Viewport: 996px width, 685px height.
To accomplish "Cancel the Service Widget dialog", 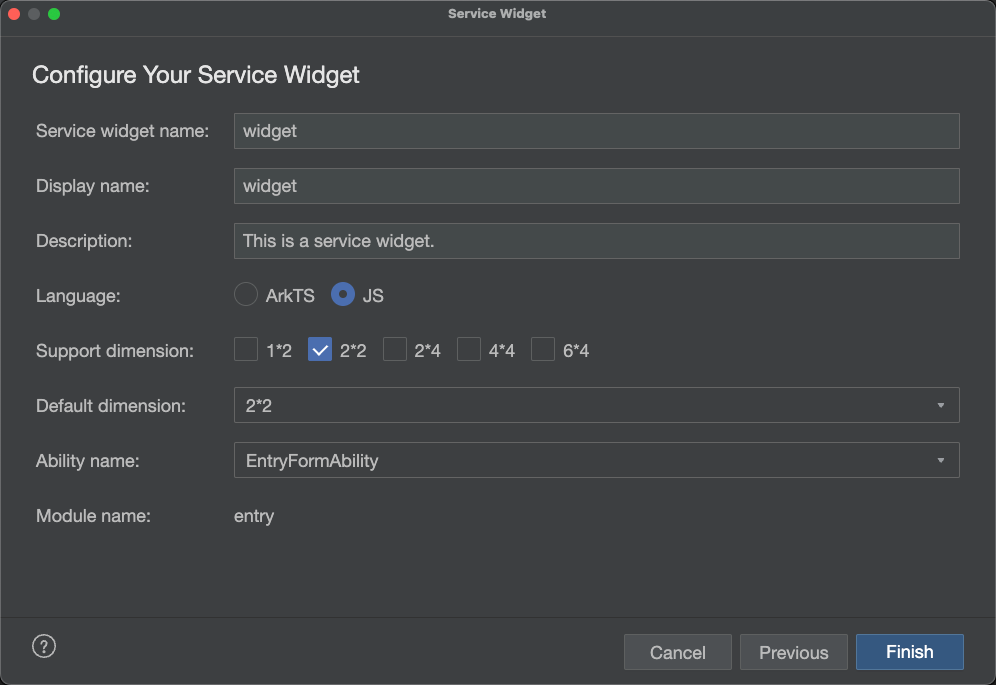I will (x=678, y=652).
